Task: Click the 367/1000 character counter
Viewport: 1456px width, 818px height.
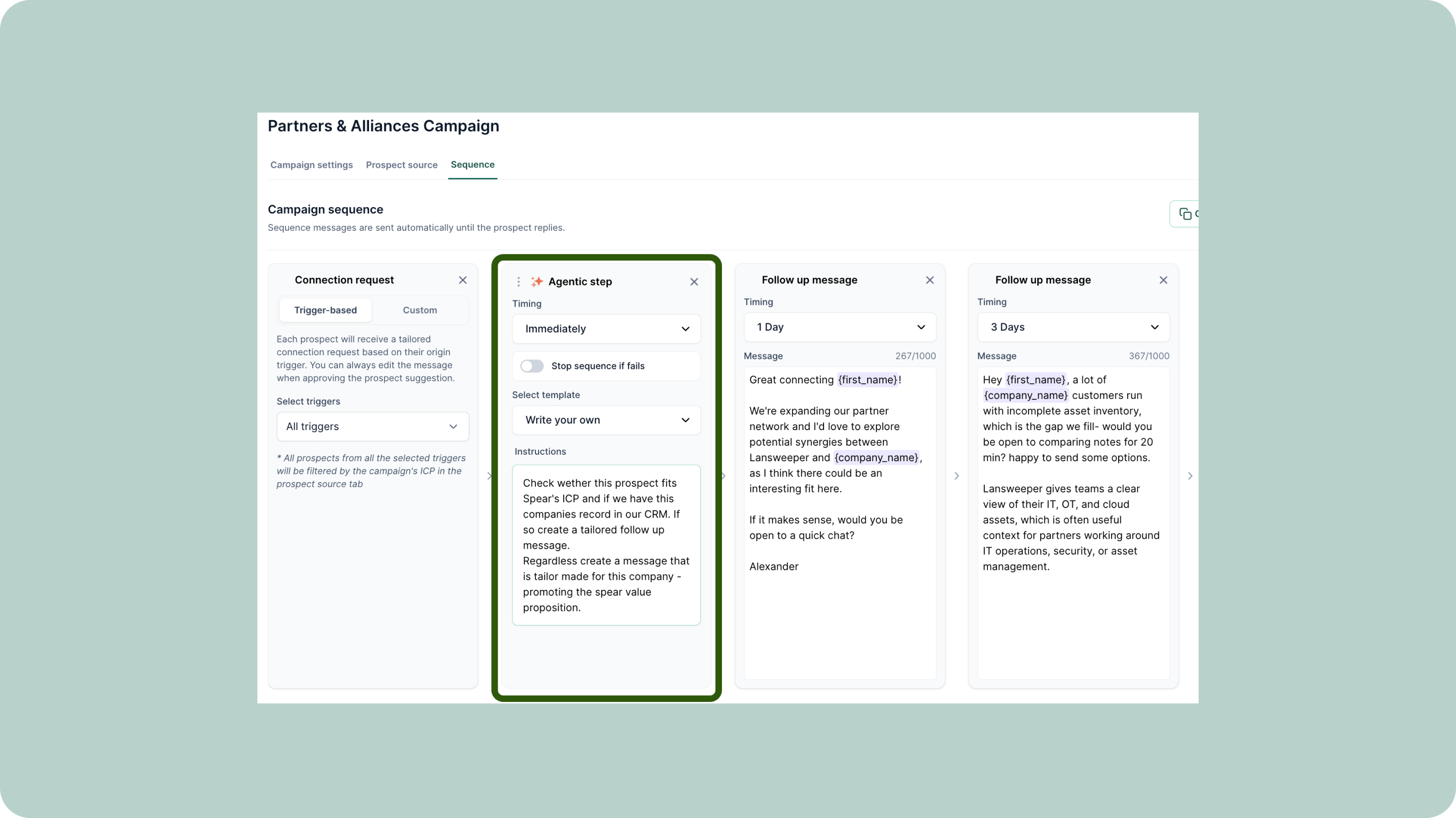Action: [1148, 356]
